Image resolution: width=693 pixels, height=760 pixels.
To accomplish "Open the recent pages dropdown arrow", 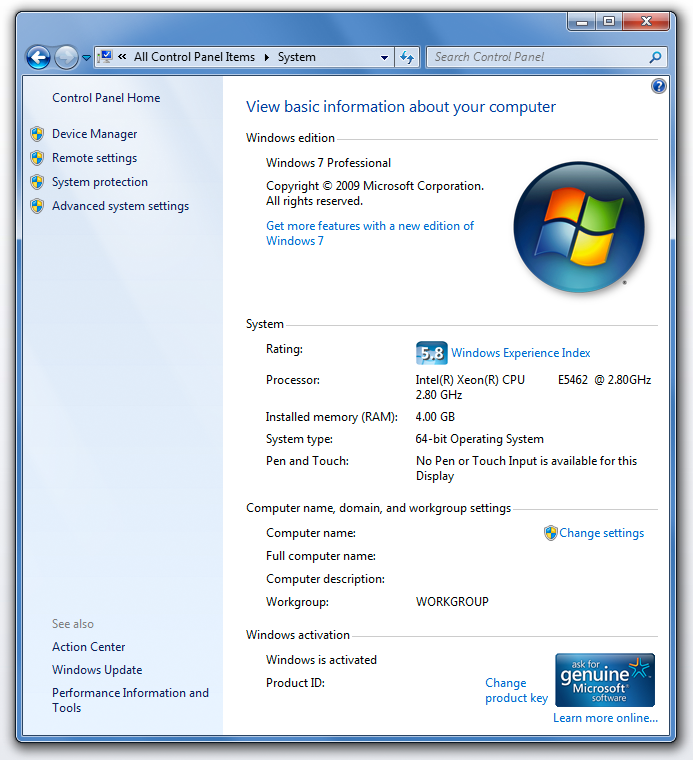I will pyautogui.click(x=86, y=58).
